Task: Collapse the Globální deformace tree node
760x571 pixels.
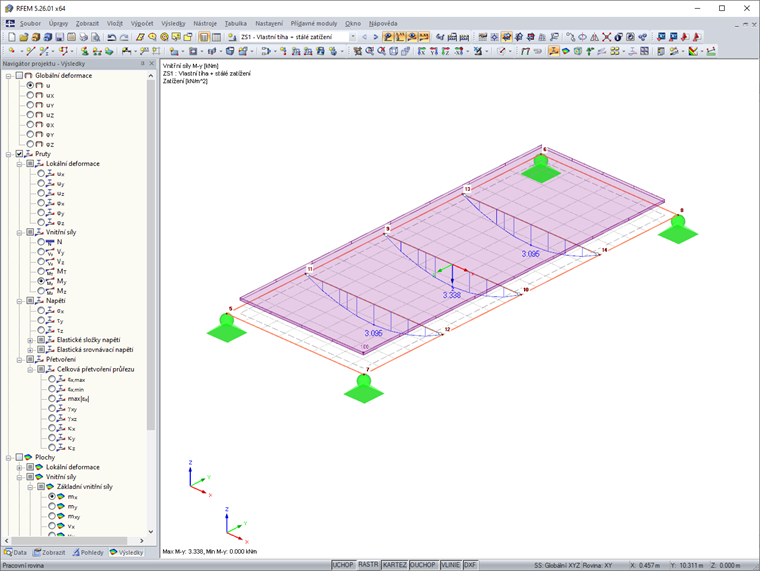Action: click(x=8, y=76)
